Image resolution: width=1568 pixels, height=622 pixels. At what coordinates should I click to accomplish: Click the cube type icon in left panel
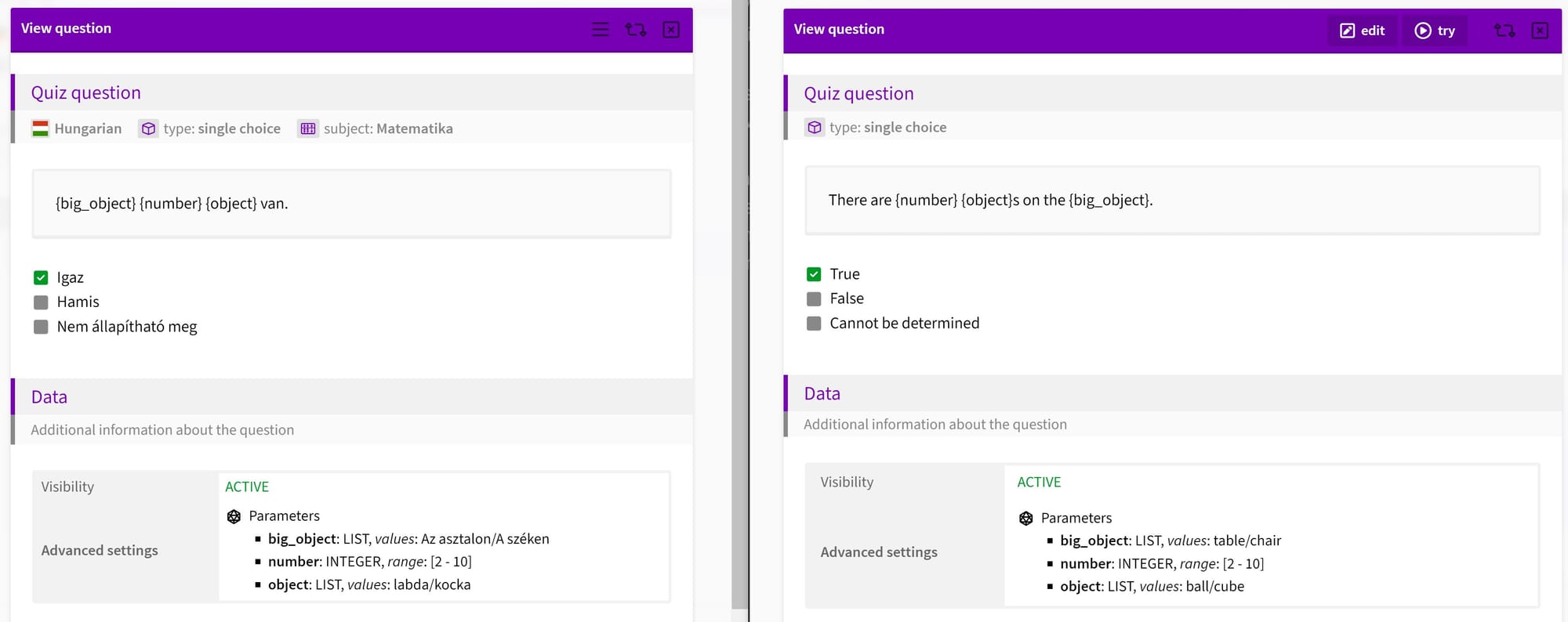coord(148,128)
